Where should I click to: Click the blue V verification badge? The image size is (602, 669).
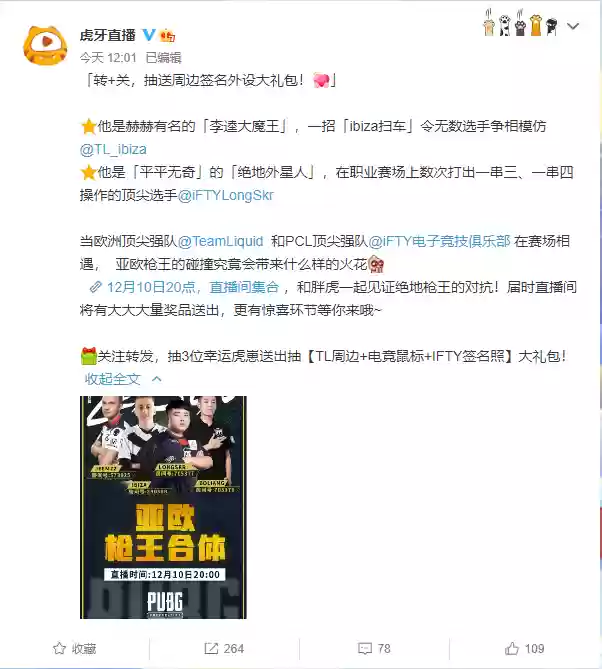click(x=149, y=35)
